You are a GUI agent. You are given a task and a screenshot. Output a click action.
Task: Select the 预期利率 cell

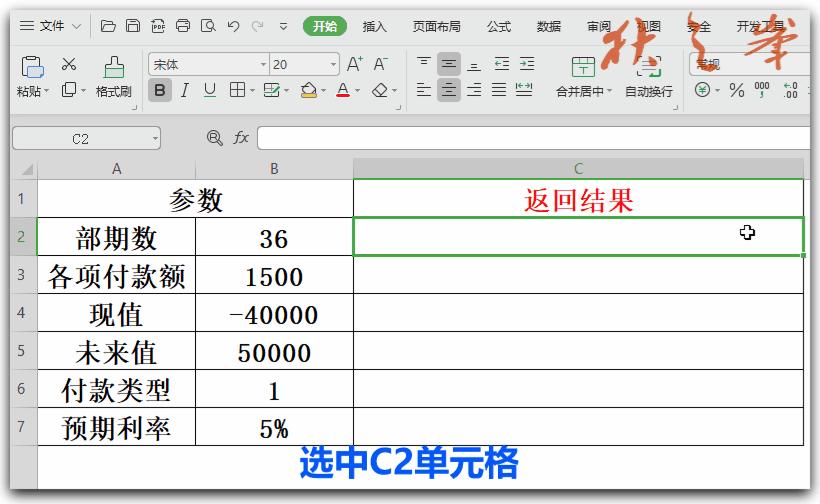117,427
